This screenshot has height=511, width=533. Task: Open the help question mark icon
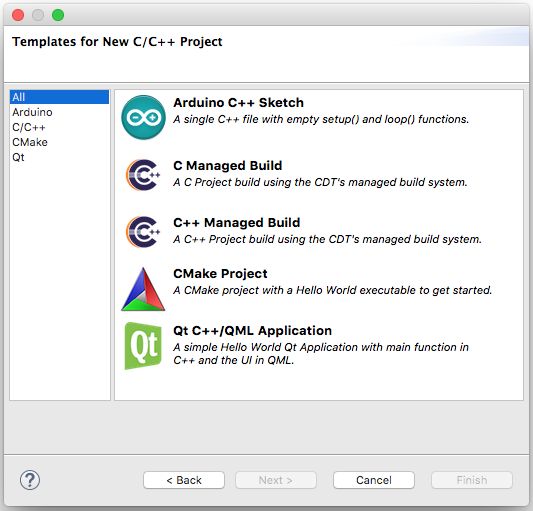click(x=30, y=480)
